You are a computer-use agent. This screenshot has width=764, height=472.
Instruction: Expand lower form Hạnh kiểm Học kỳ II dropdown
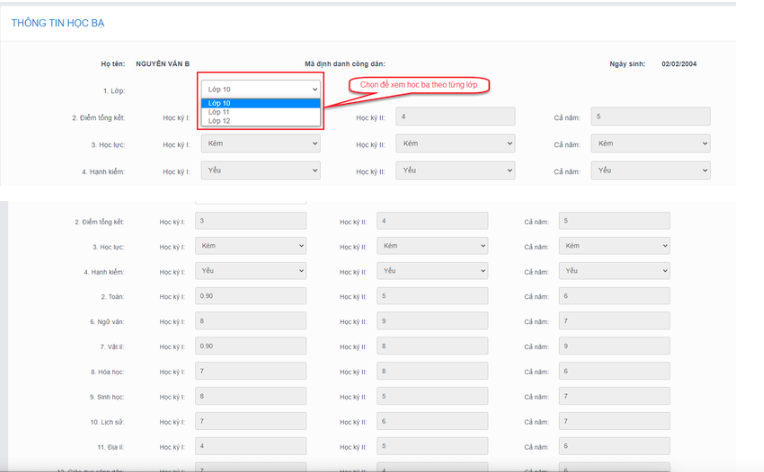tap(432, 271)
